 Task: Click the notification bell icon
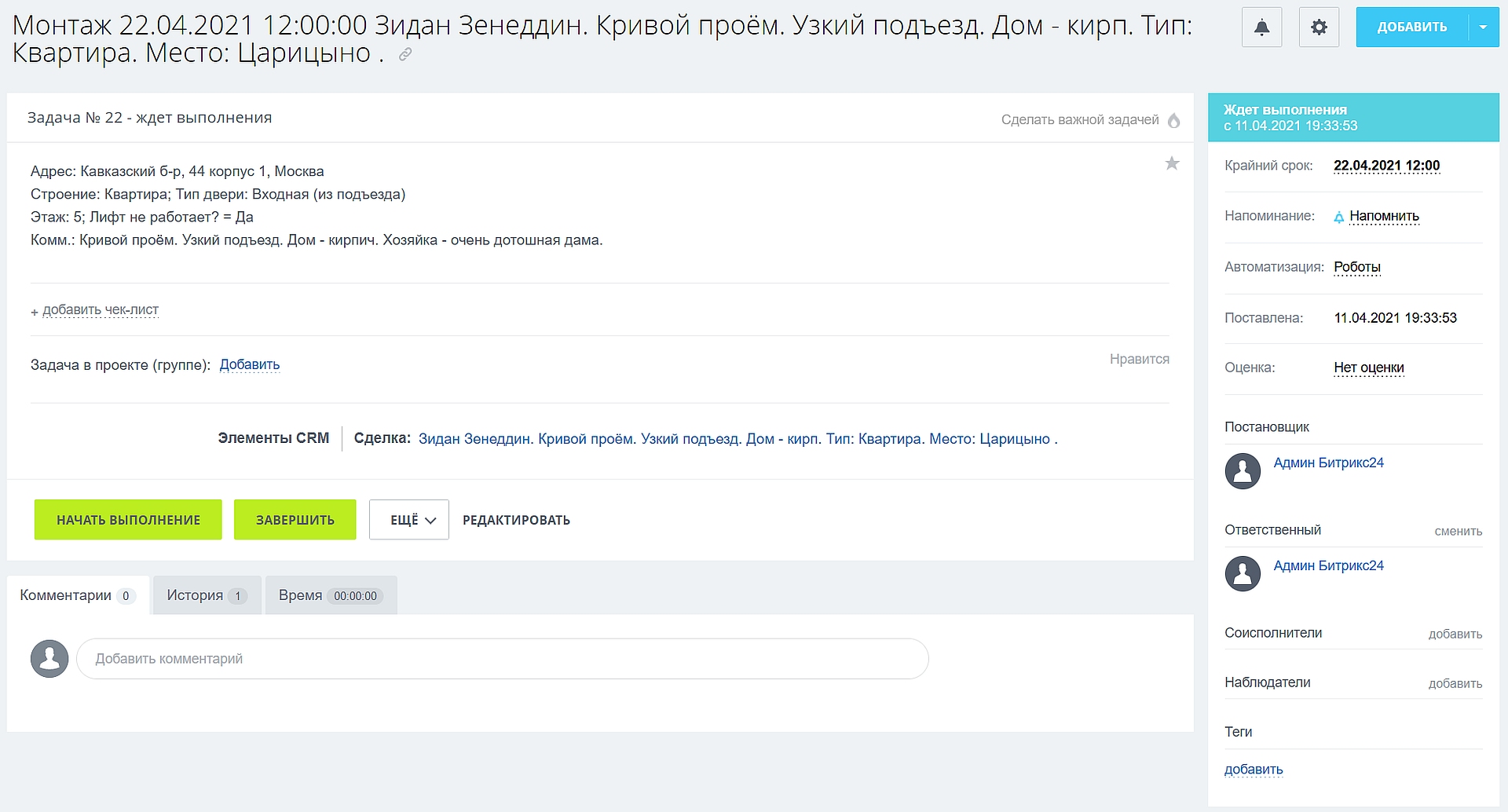[x=1261, y=27]
